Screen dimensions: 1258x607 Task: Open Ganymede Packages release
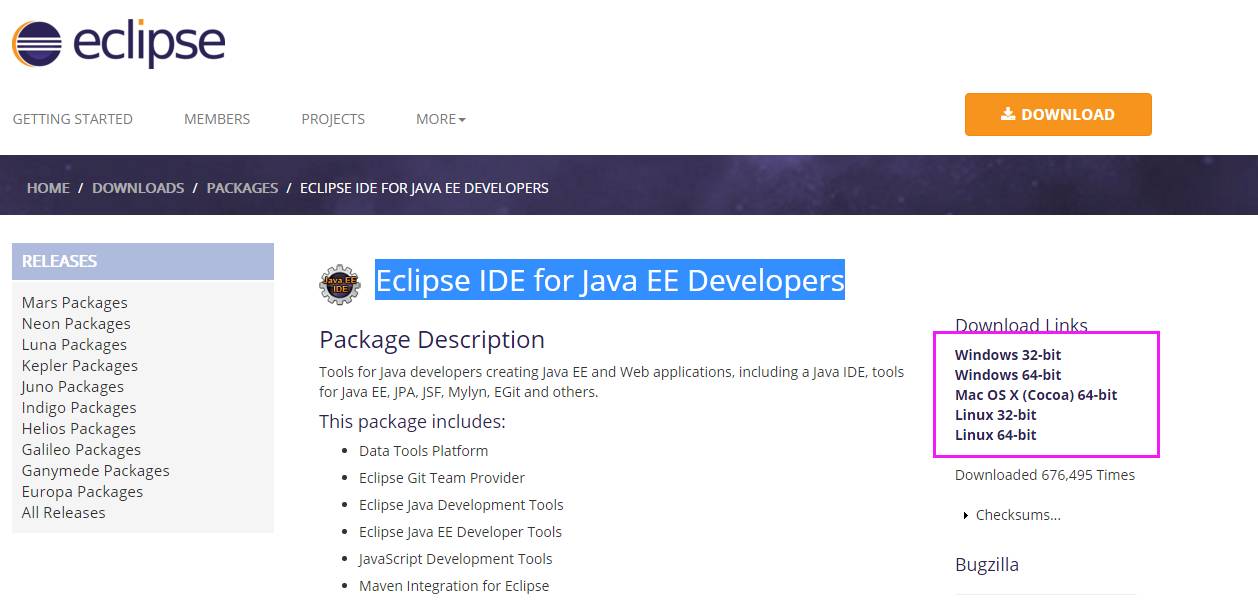(x=96, y=471)
